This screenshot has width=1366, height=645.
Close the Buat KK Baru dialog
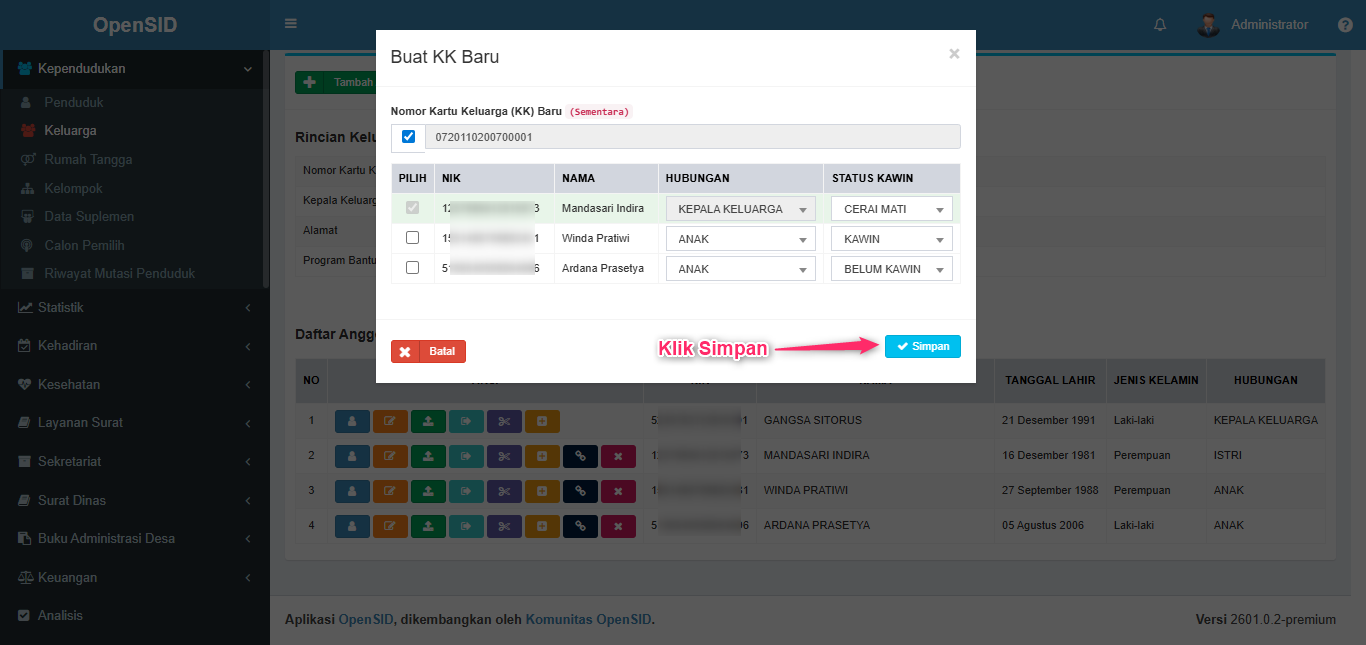pyautogui.click(x=954, y=54)
